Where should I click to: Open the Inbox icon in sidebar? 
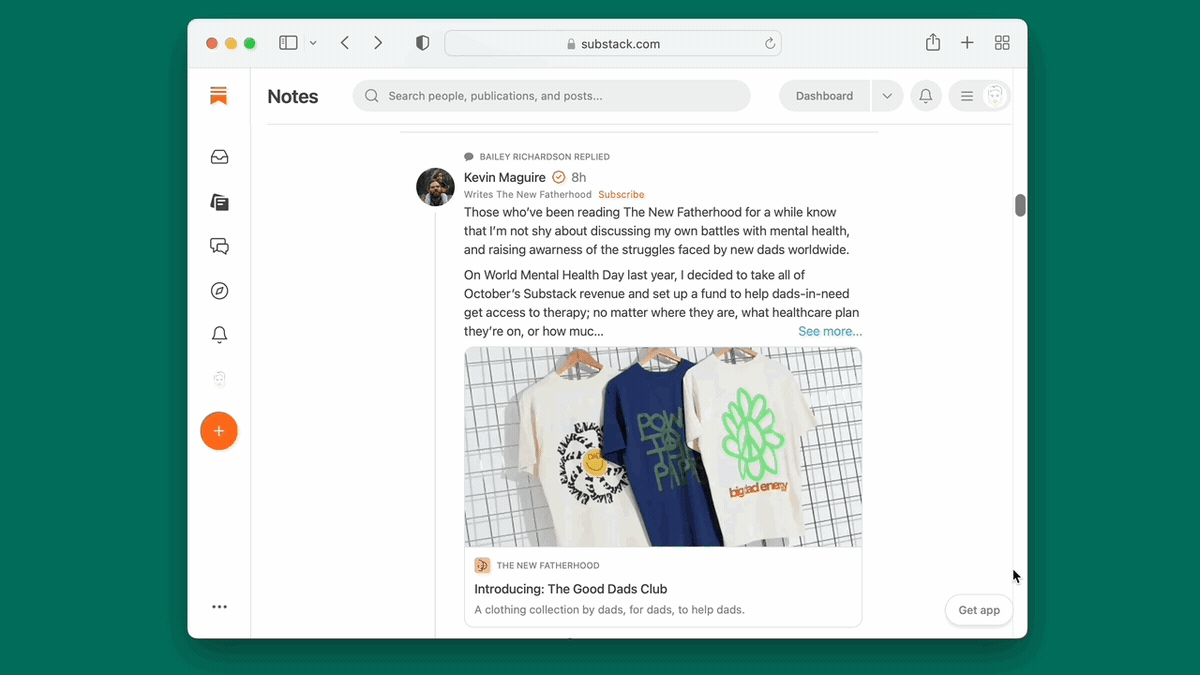219,157
